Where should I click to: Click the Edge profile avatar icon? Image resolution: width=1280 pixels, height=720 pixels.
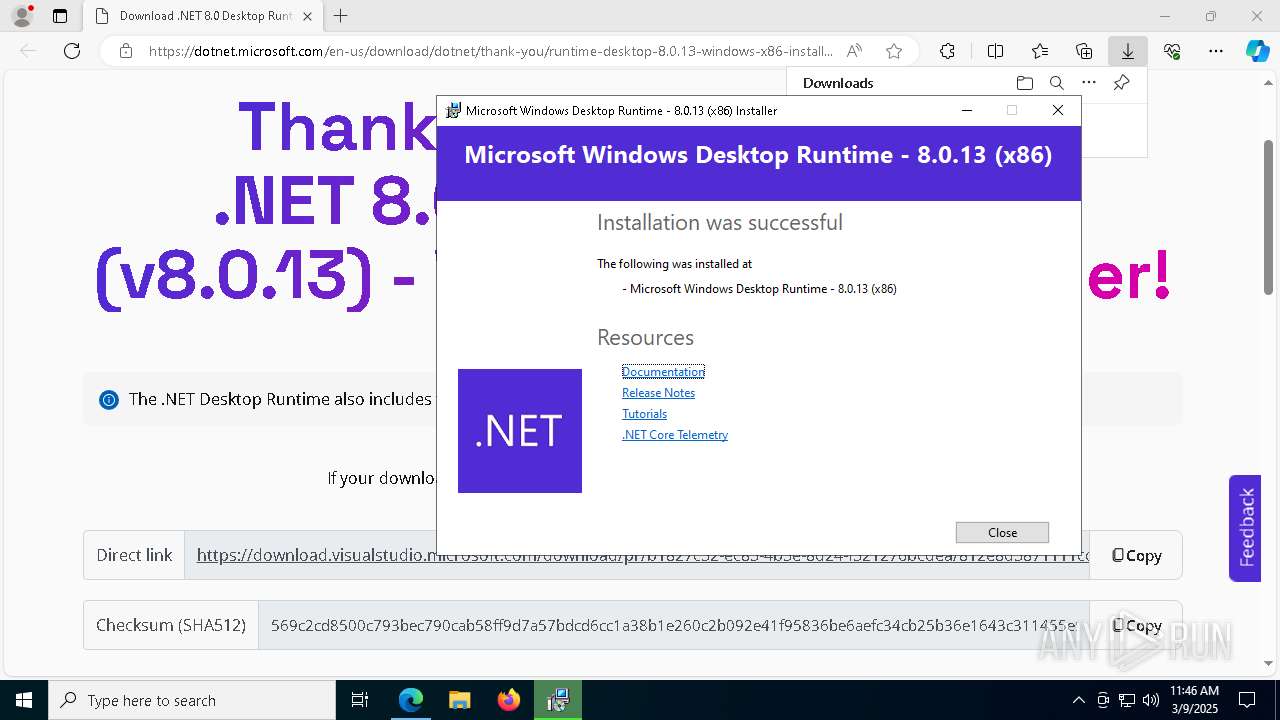click(21, 16)
